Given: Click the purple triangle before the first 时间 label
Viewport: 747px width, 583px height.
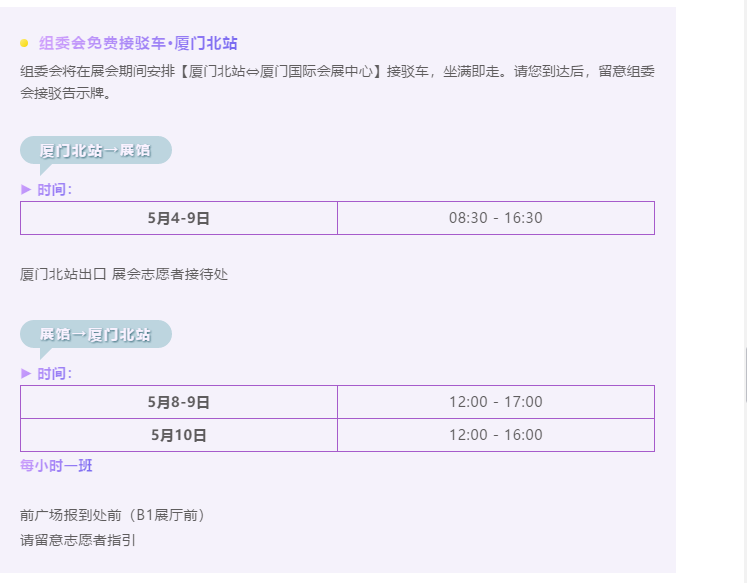Looking at the screenshot, I should click(x=26, y=190).
